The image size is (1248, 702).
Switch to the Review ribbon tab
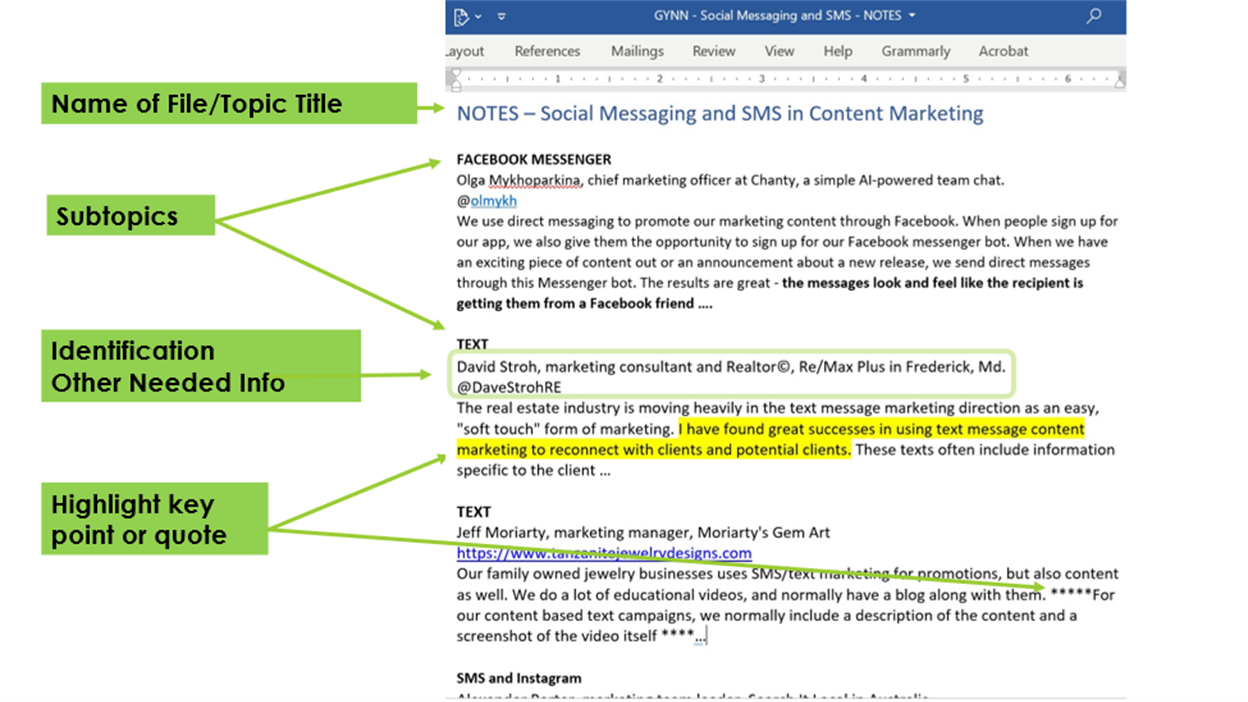click(x=713, y=51)
